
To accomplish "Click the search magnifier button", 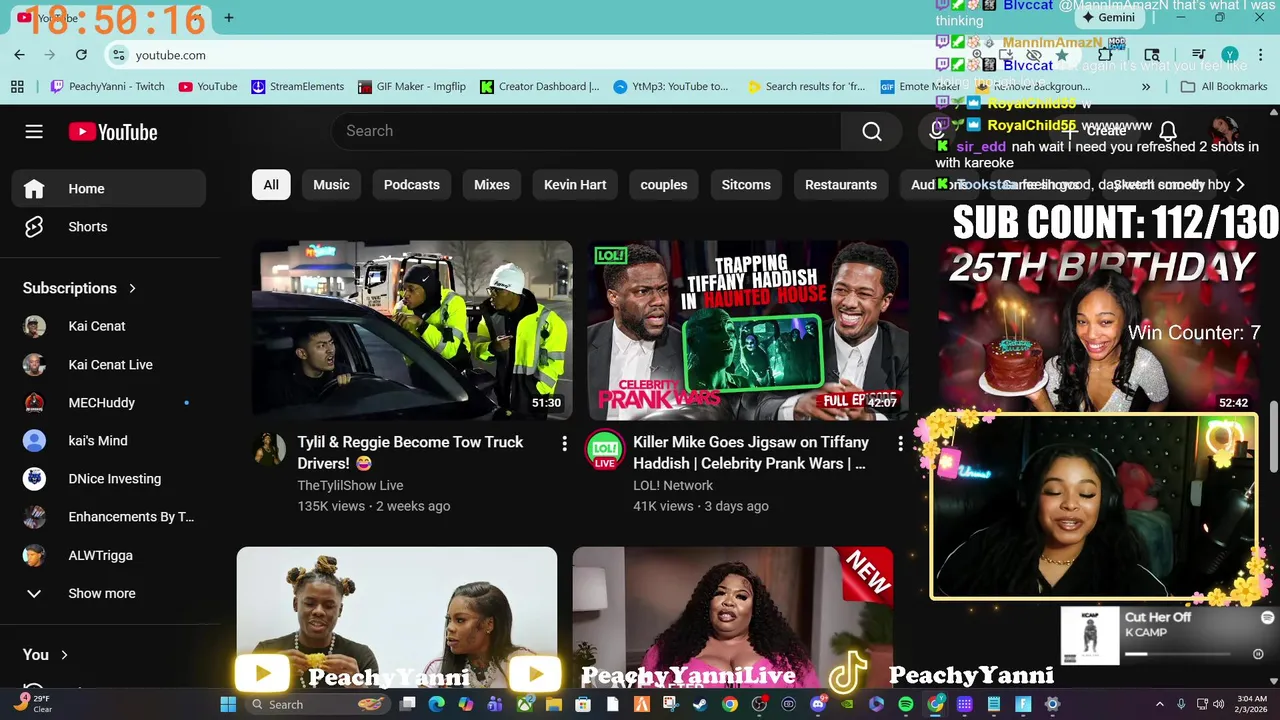I will [872, 131].
